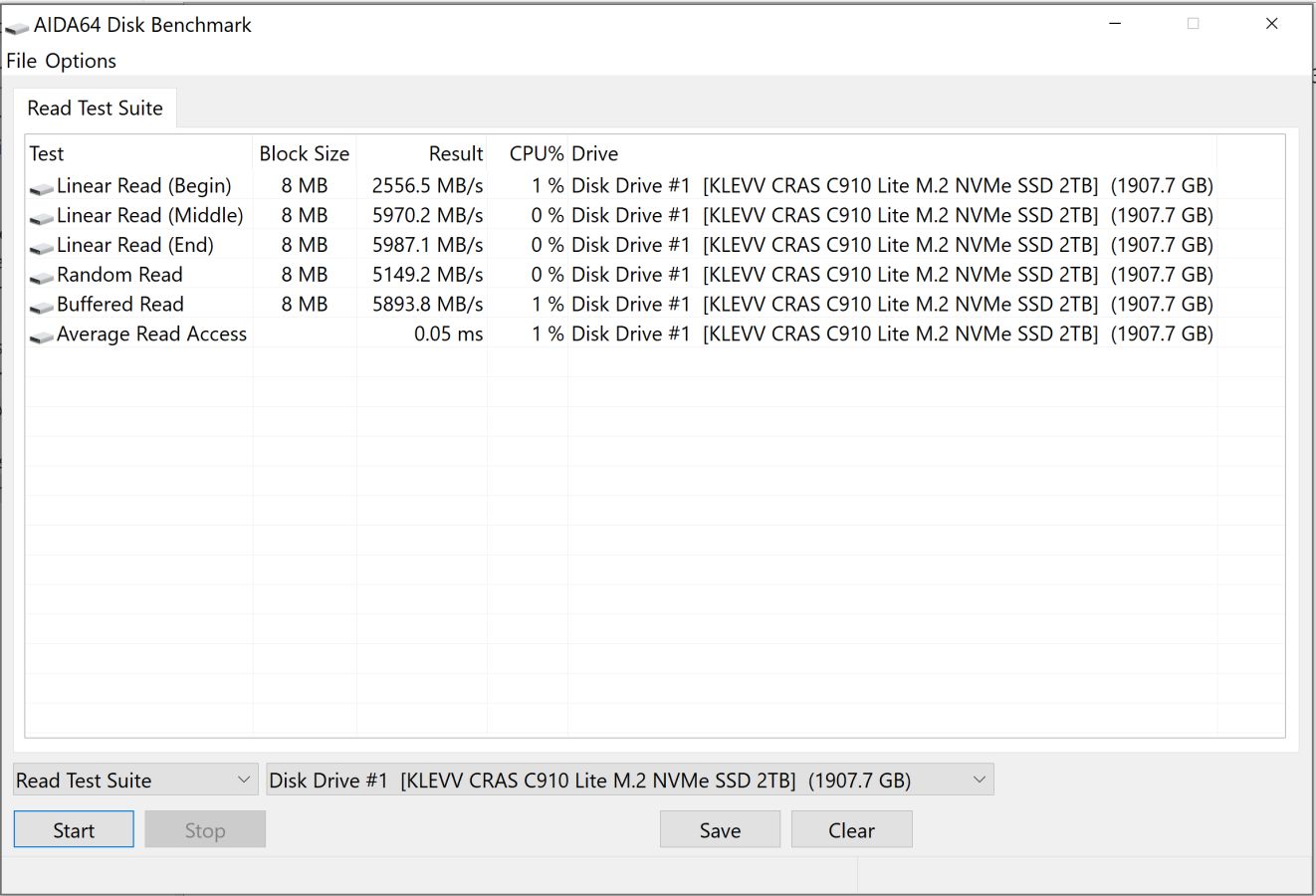The image size is (1316, 896).
Task: Click the 5893.8 MB/s result value
Action: pos(428,305)
